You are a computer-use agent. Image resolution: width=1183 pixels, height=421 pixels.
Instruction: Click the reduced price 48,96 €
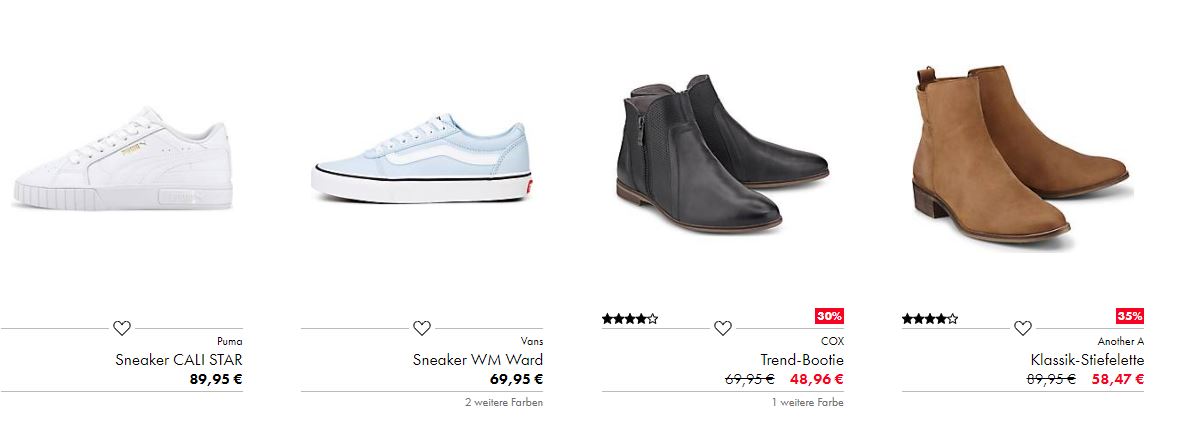click(816, 379)
